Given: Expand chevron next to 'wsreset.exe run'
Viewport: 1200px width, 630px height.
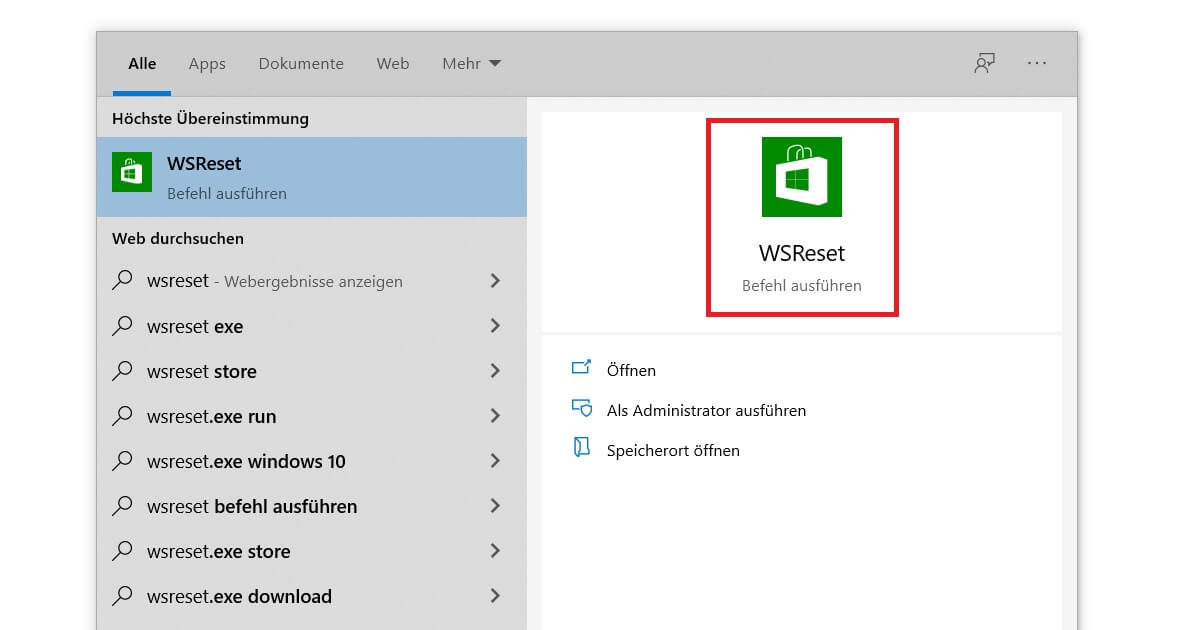Looking at the screenshot, I should tap(495, 416).
